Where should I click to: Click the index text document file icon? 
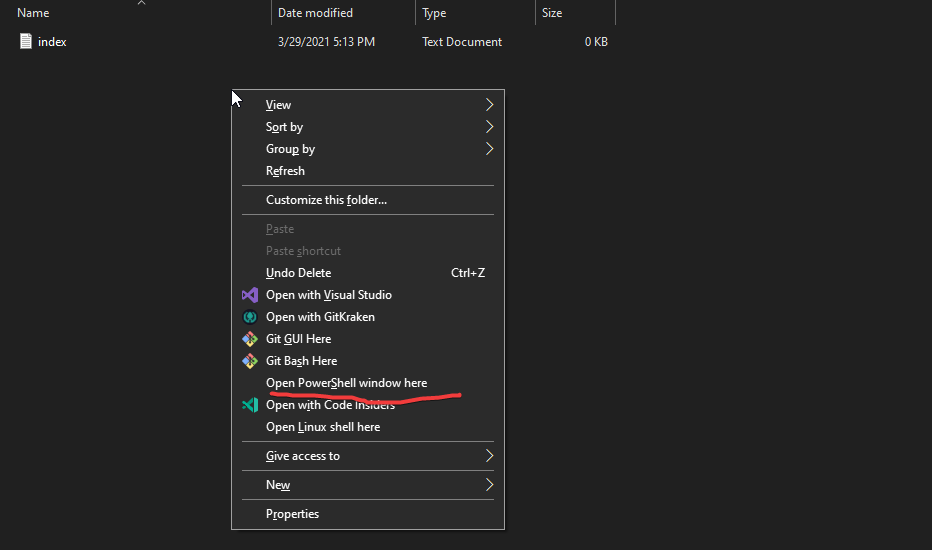coord(26,42)
